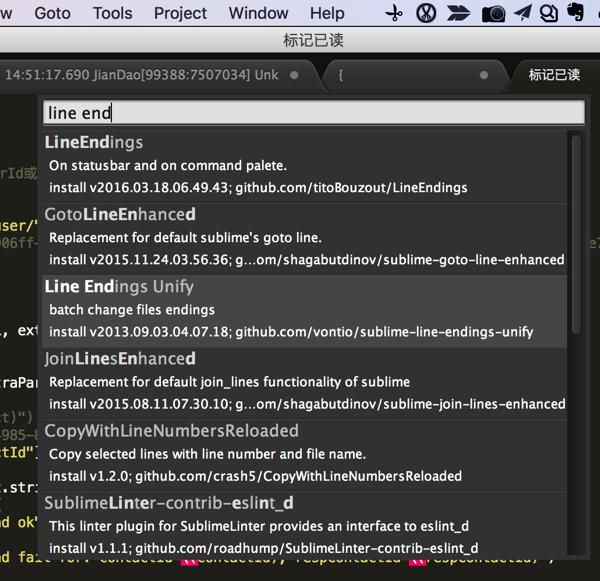Viewport: 600px width, 581px height.
Task: Click the double-arrow menu bar icon
Action: [459, 14]
